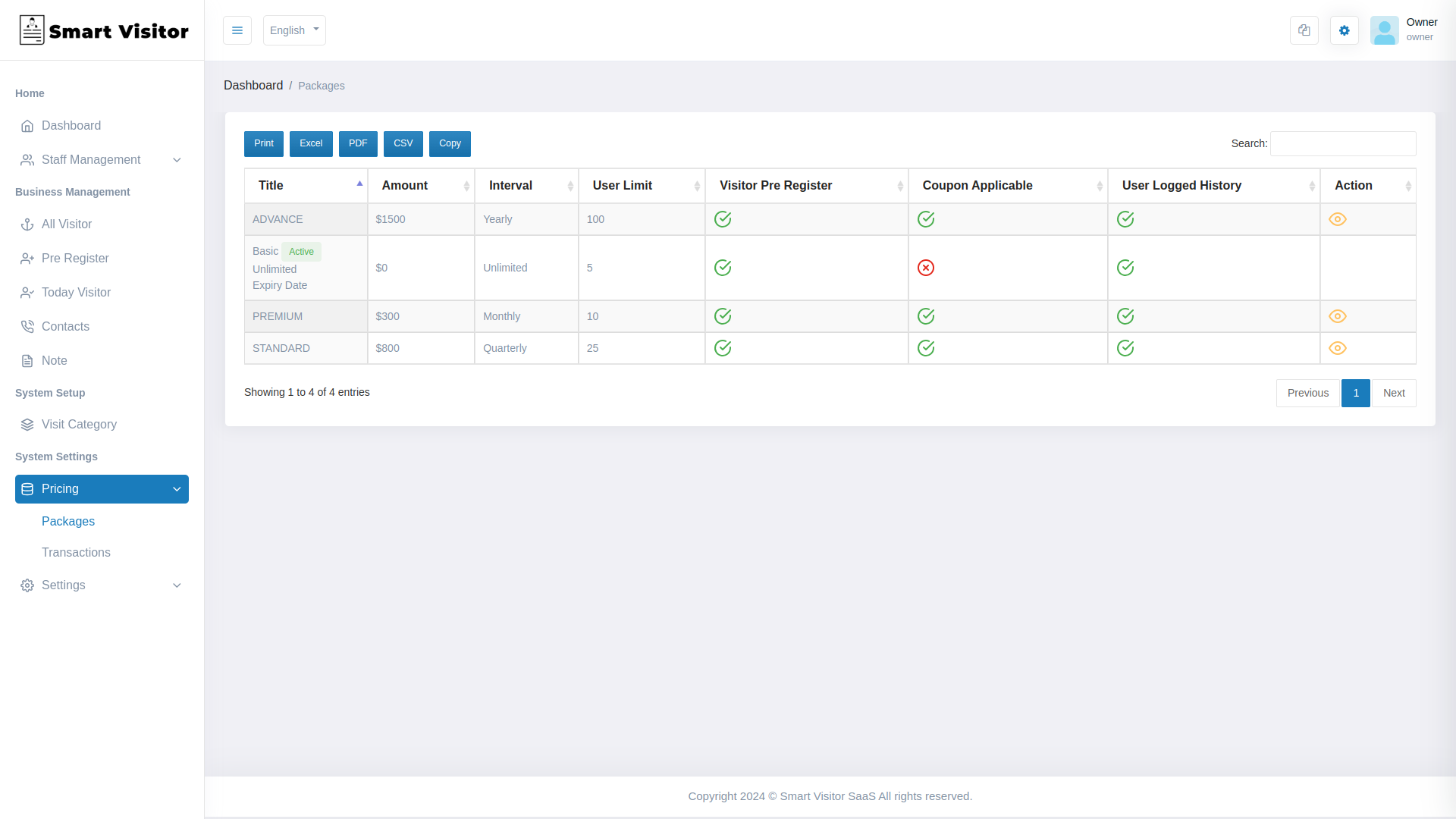
Task: Open the Packages menu item
Action: click(x=67, y=522)
